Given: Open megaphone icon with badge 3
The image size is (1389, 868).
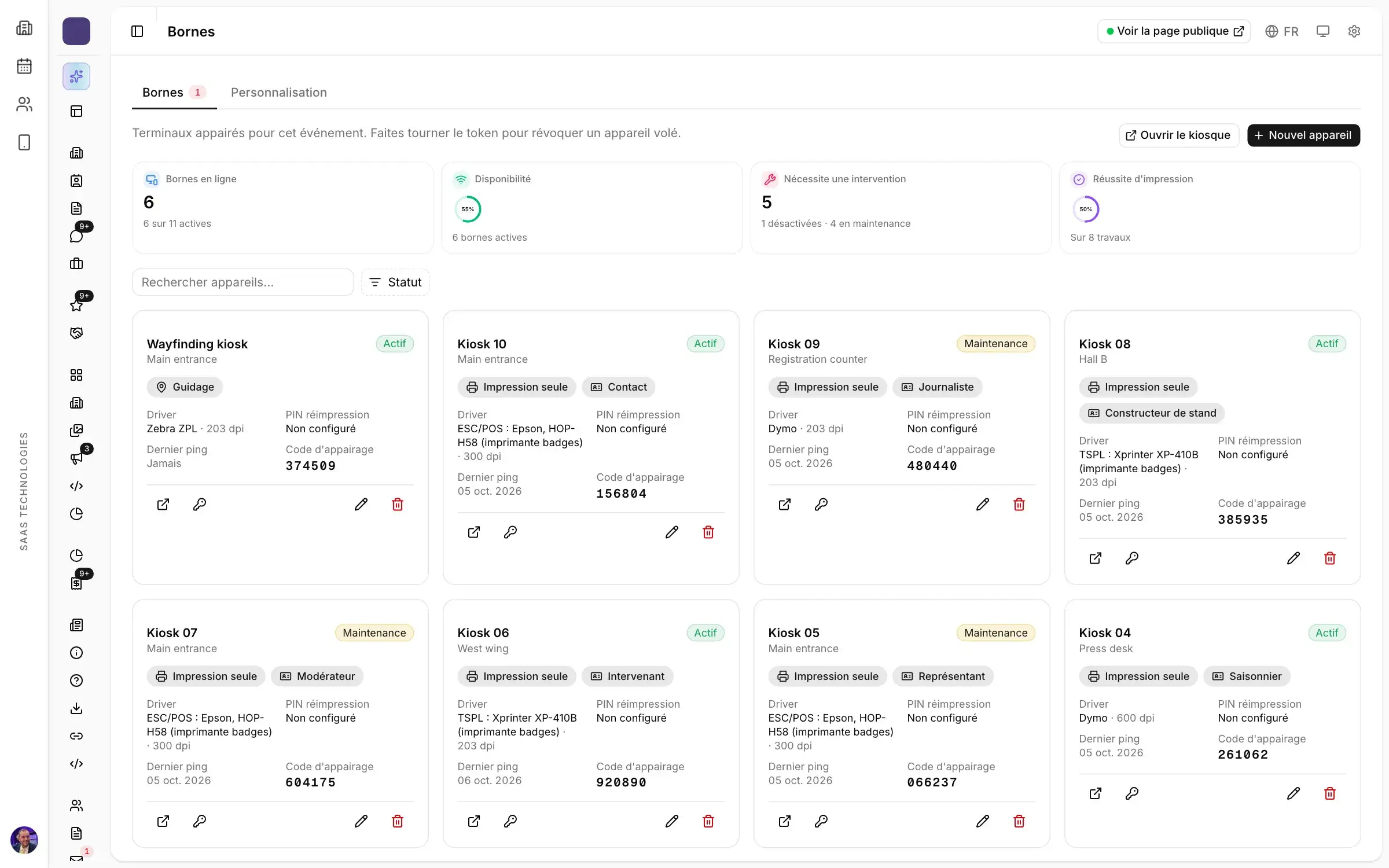Looking at the screenshot, I should [x=76, y=458].
